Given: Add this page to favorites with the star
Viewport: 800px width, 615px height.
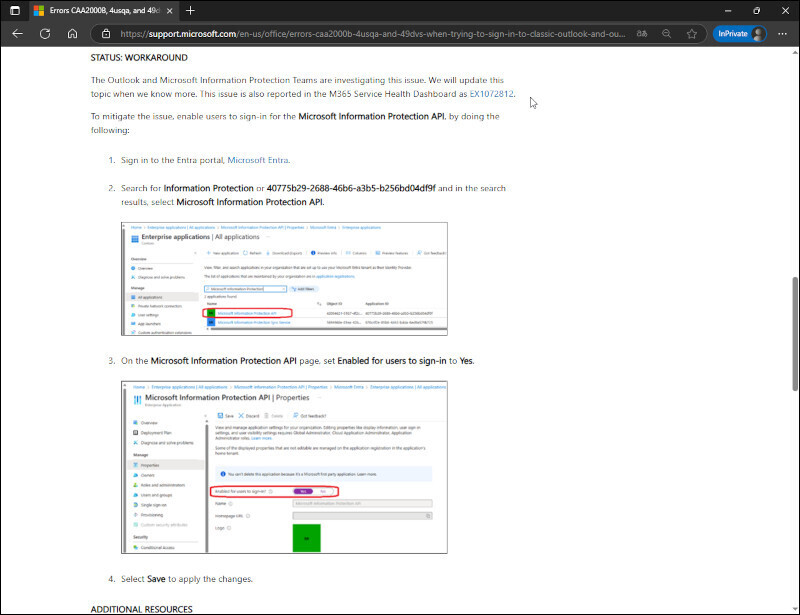Looking at the screenshot, I should tap(691, 34).
